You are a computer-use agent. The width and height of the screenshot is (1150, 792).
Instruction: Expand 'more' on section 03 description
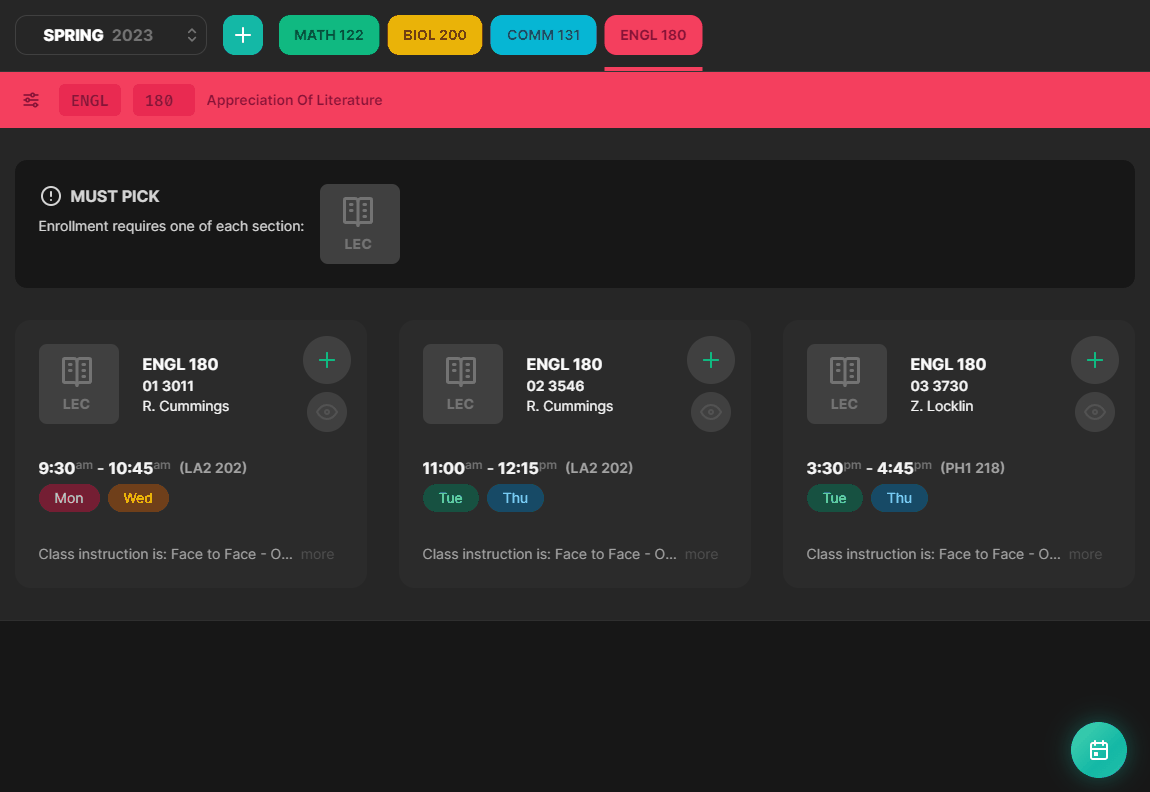[x=1085, y=554]
